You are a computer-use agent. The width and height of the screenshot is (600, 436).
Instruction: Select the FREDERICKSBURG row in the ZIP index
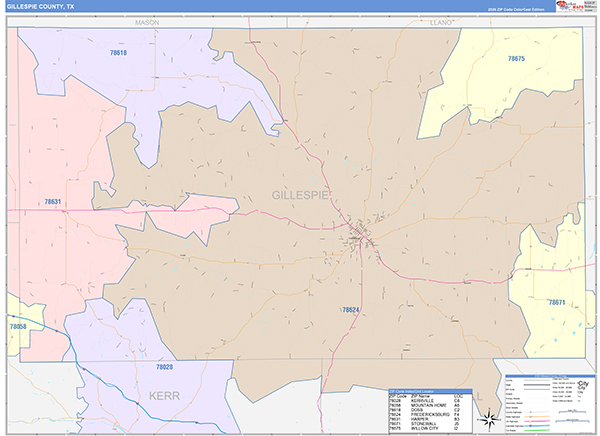tap(430, 415)
